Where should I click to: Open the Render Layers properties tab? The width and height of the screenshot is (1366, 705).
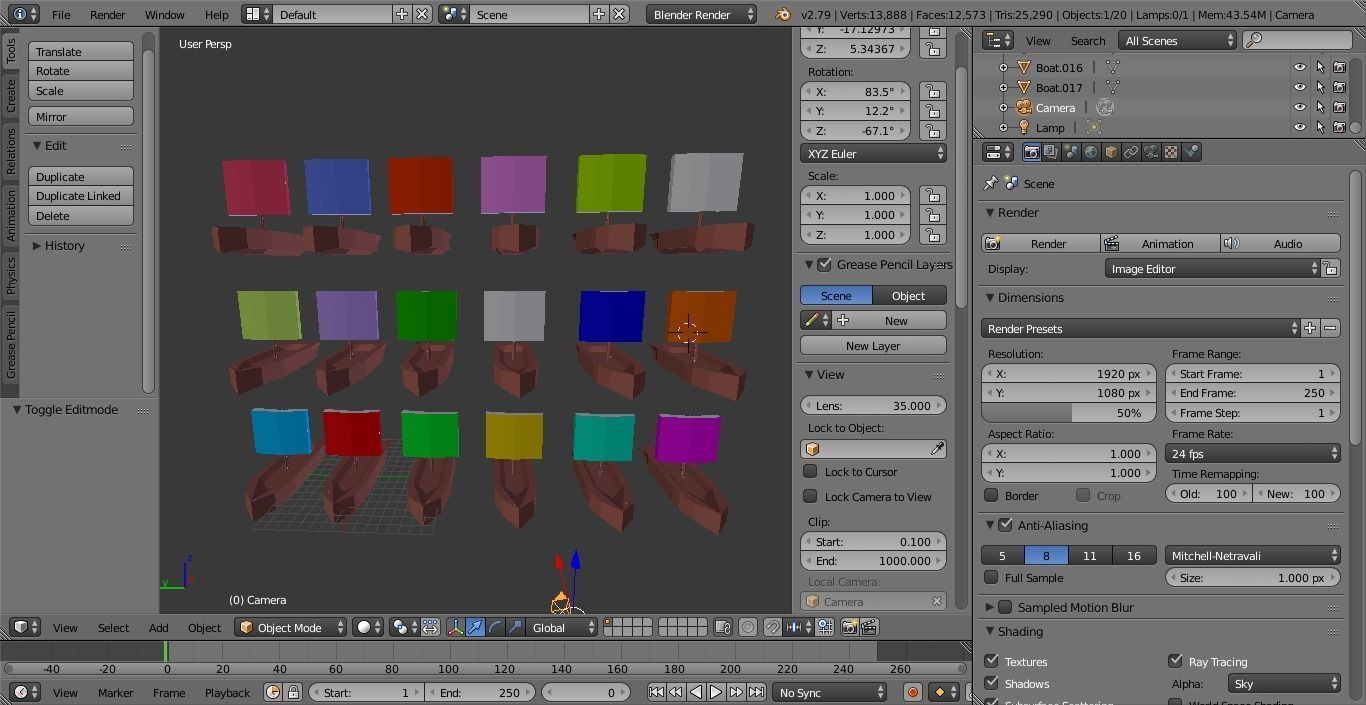(x=1051, y=152)
